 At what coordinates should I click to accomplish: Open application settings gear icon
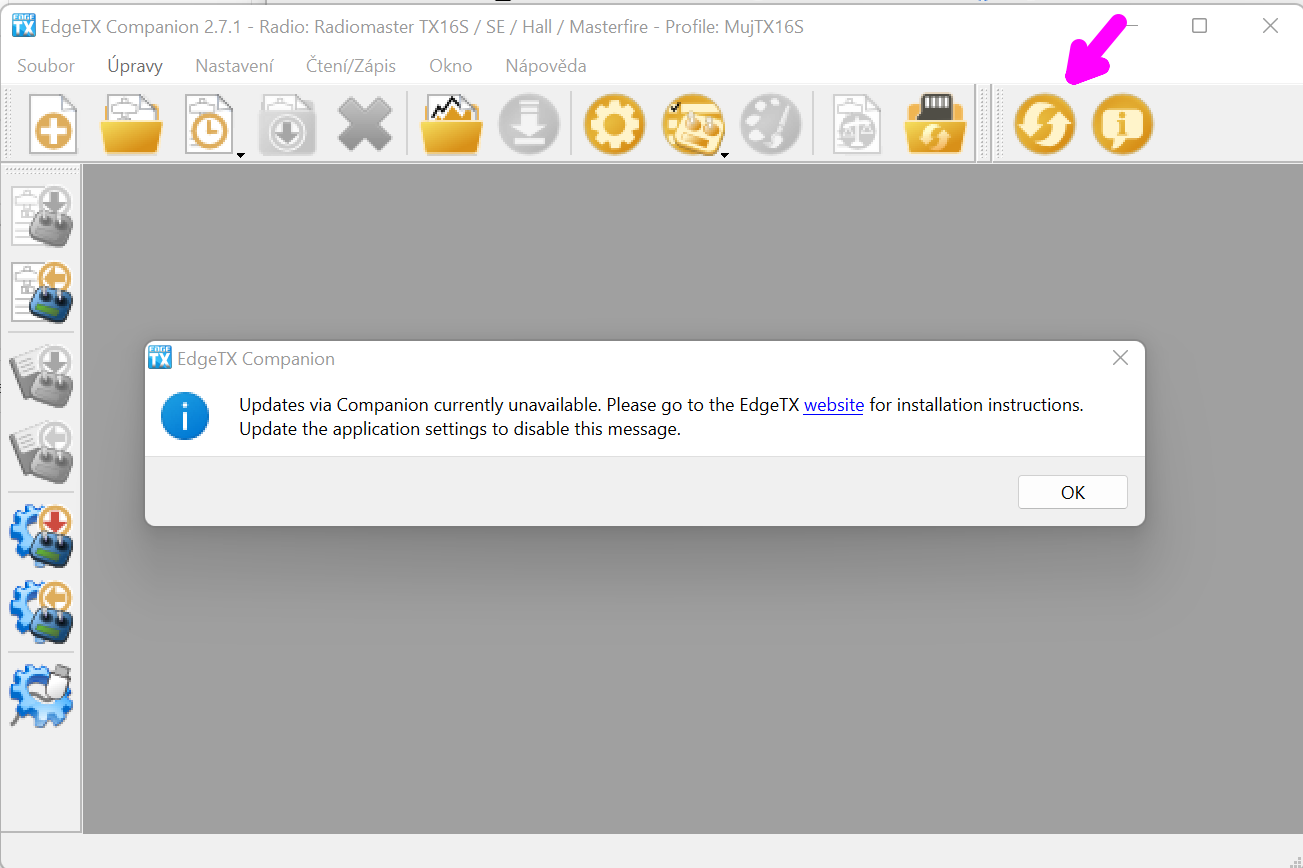tap(614, 125)
